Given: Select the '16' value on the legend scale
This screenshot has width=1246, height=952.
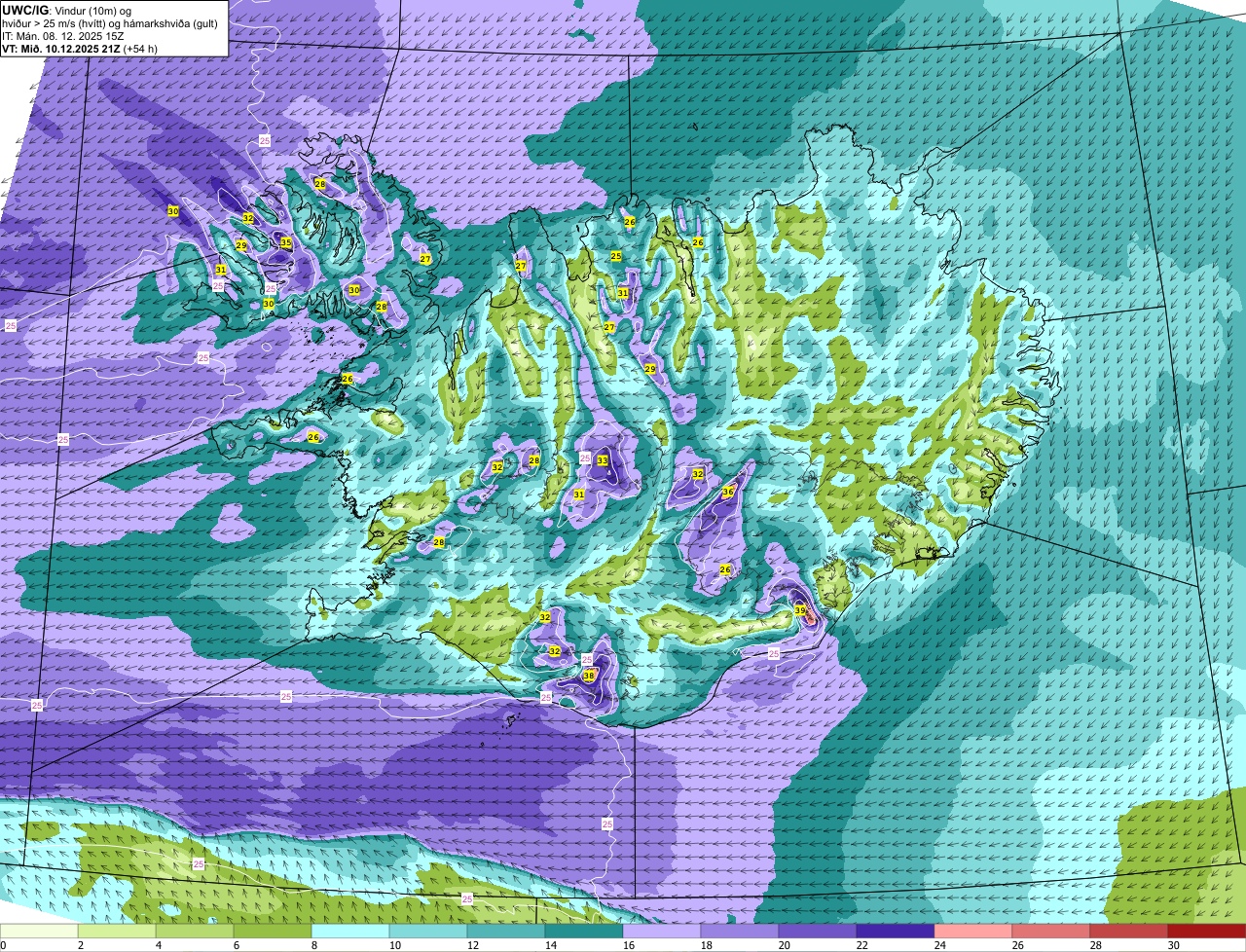Looking at the screenshot, I should [x=629, y=945].
